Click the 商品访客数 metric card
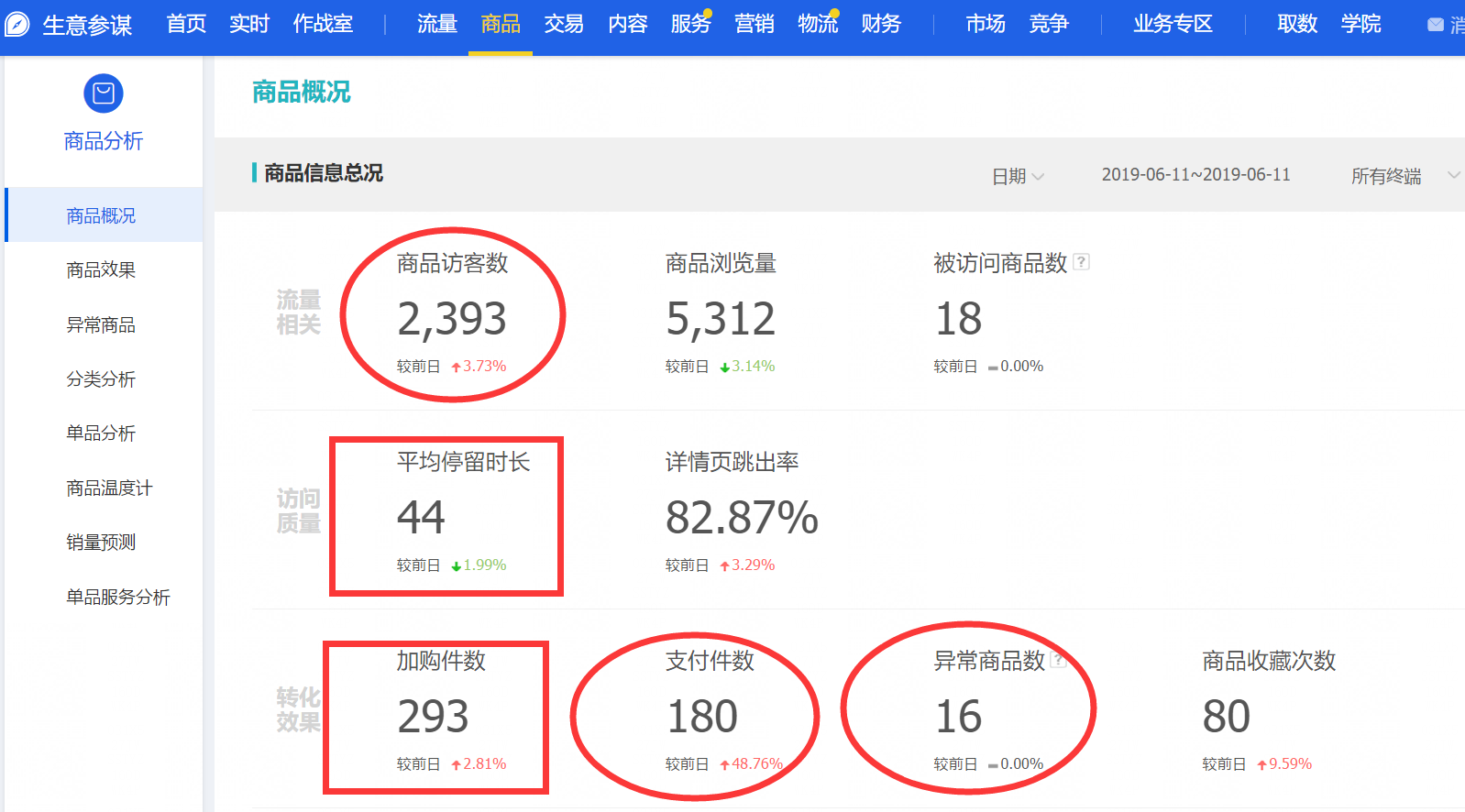1465x812 pixels. [452, 314]
